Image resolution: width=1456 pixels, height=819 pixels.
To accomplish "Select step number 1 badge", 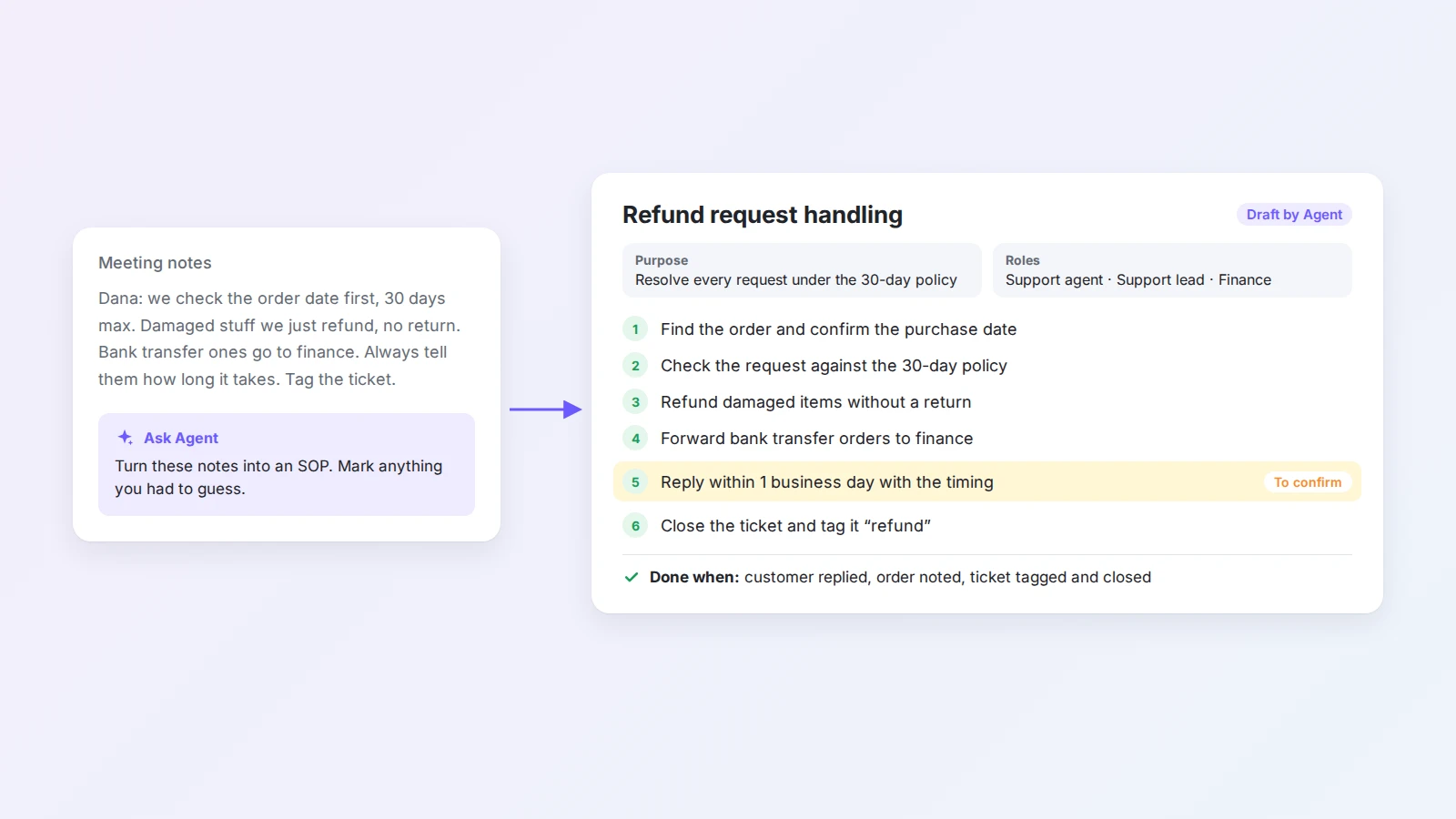I will click(635, 329).
